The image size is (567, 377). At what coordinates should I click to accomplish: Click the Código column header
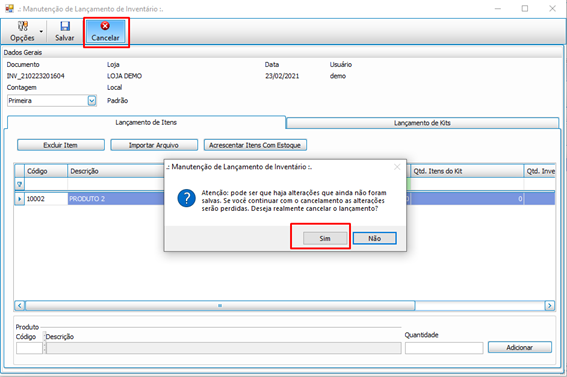[46, 171]
